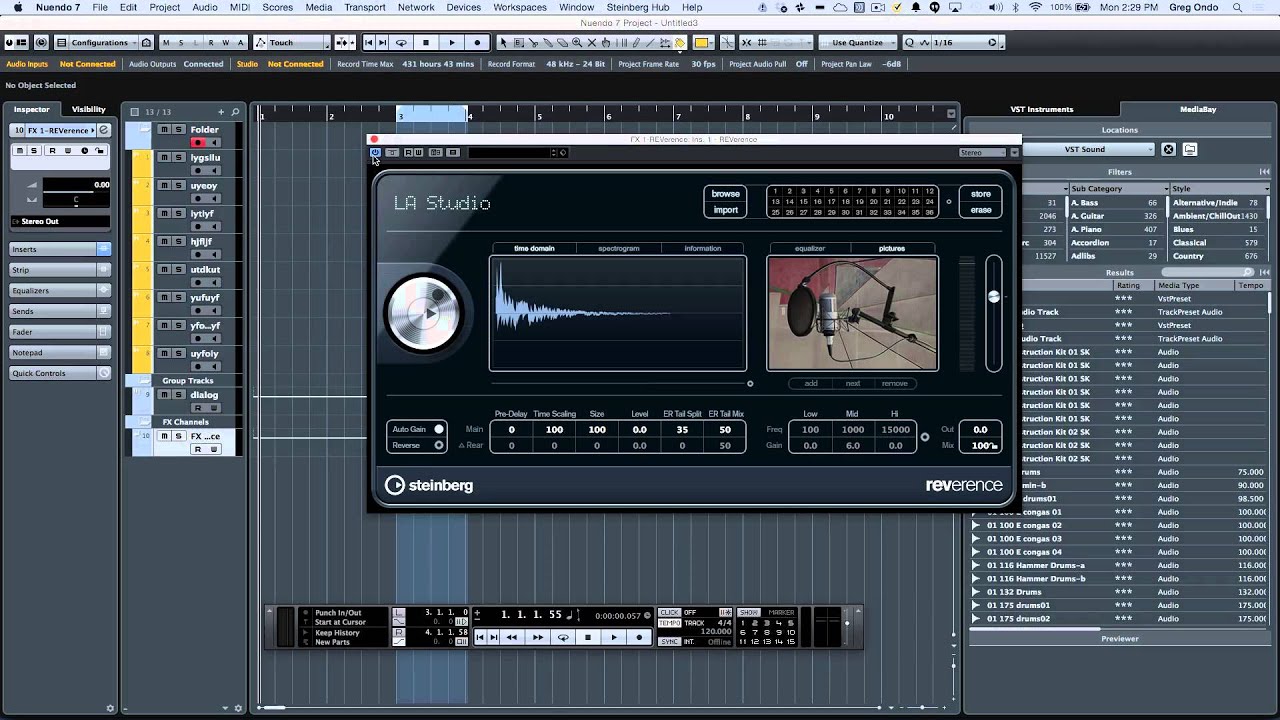Click the browse button in REVerence
1280x720 pixels.
[726, 194]
